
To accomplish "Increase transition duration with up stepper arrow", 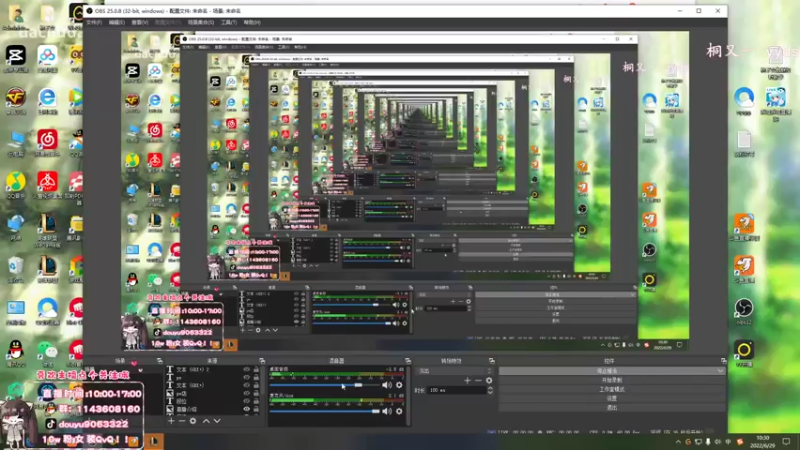I will click(x=490, y=388).
